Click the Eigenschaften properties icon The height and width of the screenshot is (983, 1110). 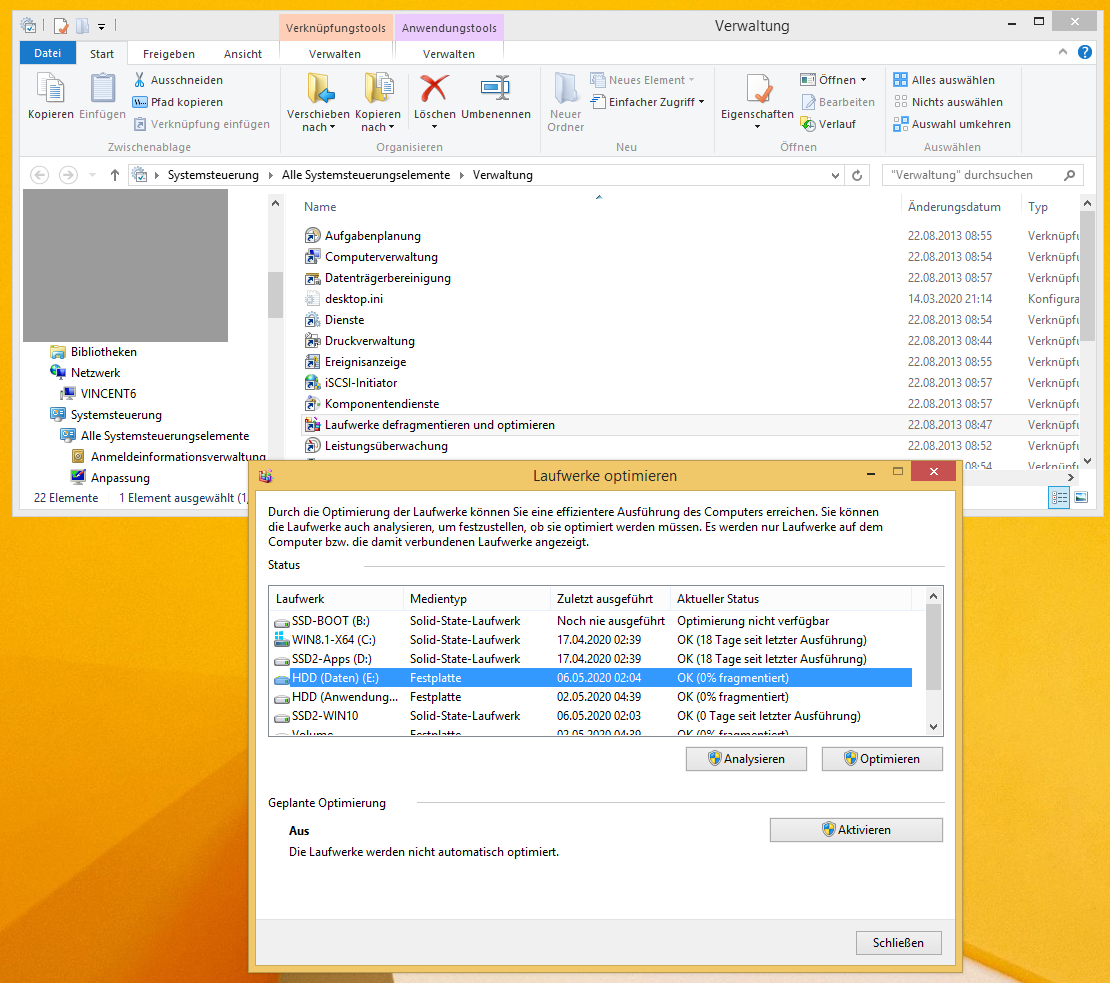[757, 90]
